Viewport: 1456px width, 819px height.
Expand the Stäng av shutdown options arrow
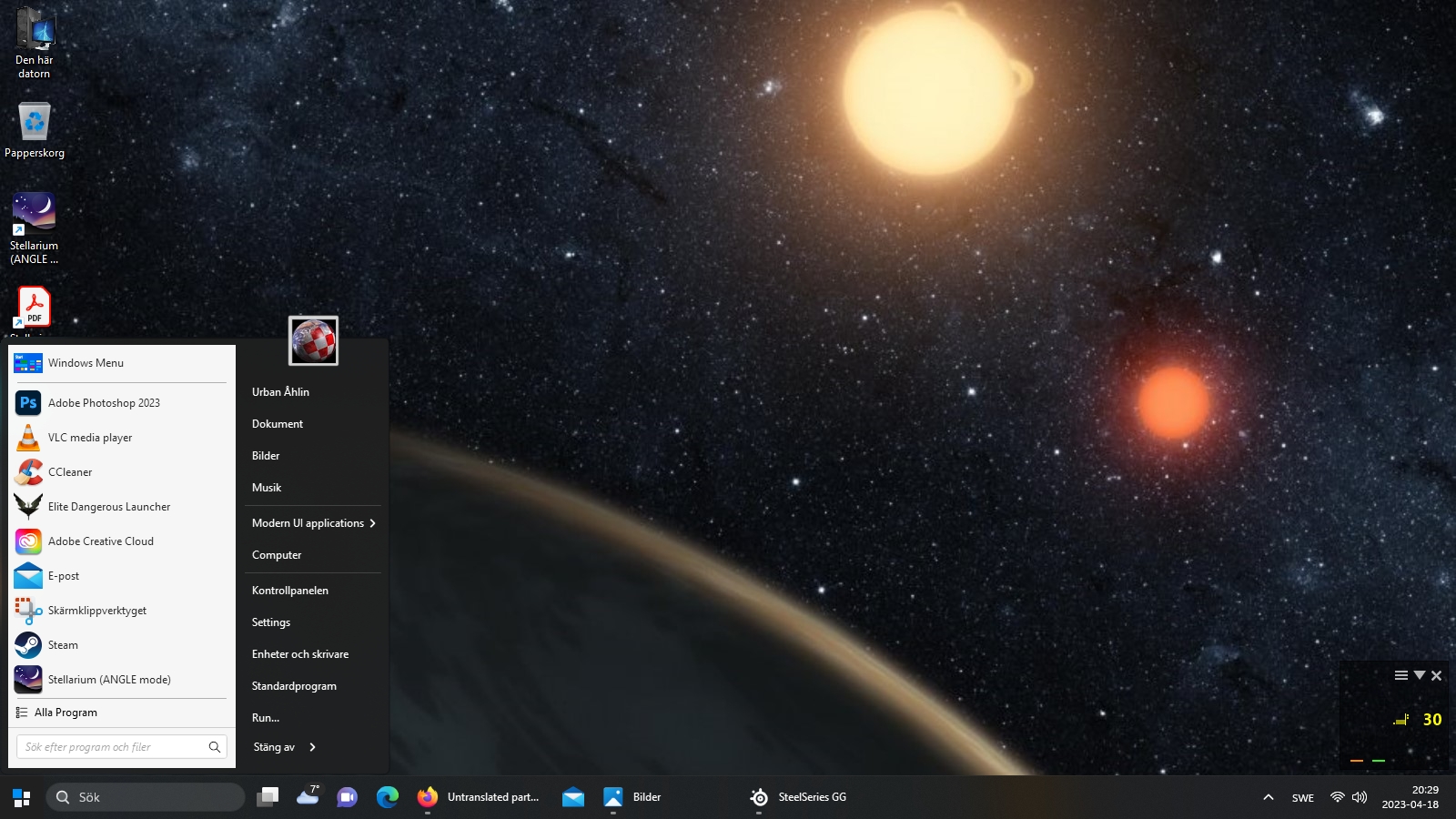coord(313,747)
